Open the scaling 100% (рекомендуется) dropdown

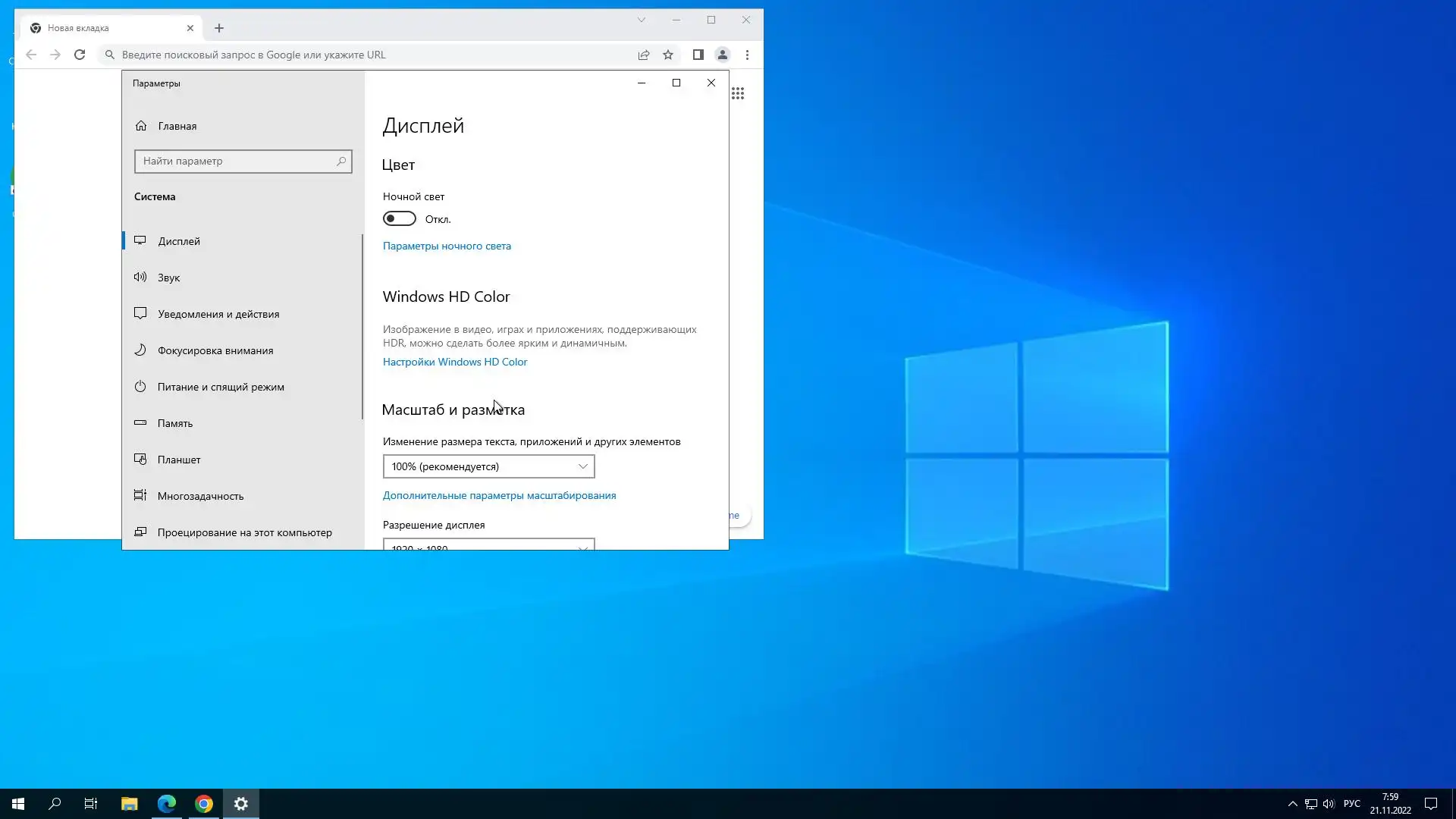pyautogui.click(x=488, y=466)
